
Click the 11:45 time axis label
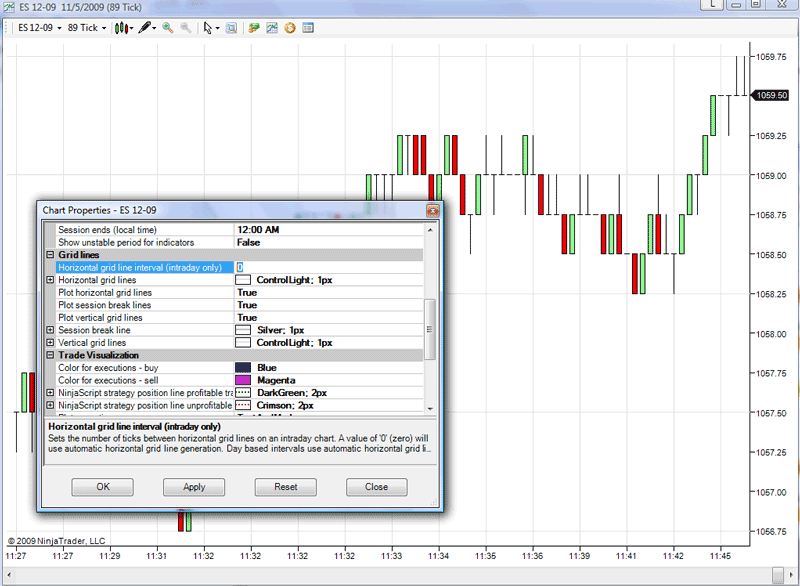pos(720,556)
